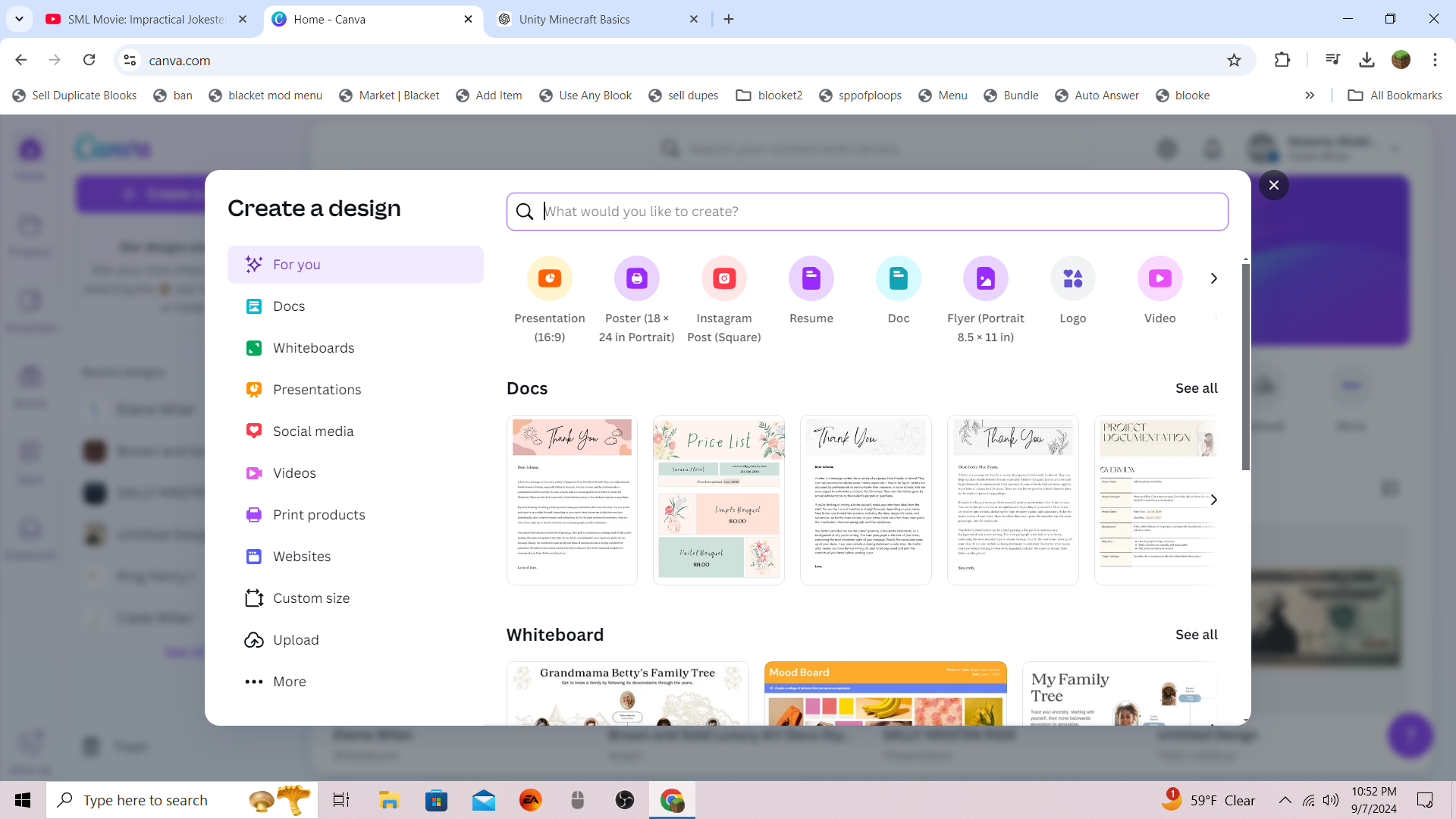Click the design search input field

click(880, 212)
